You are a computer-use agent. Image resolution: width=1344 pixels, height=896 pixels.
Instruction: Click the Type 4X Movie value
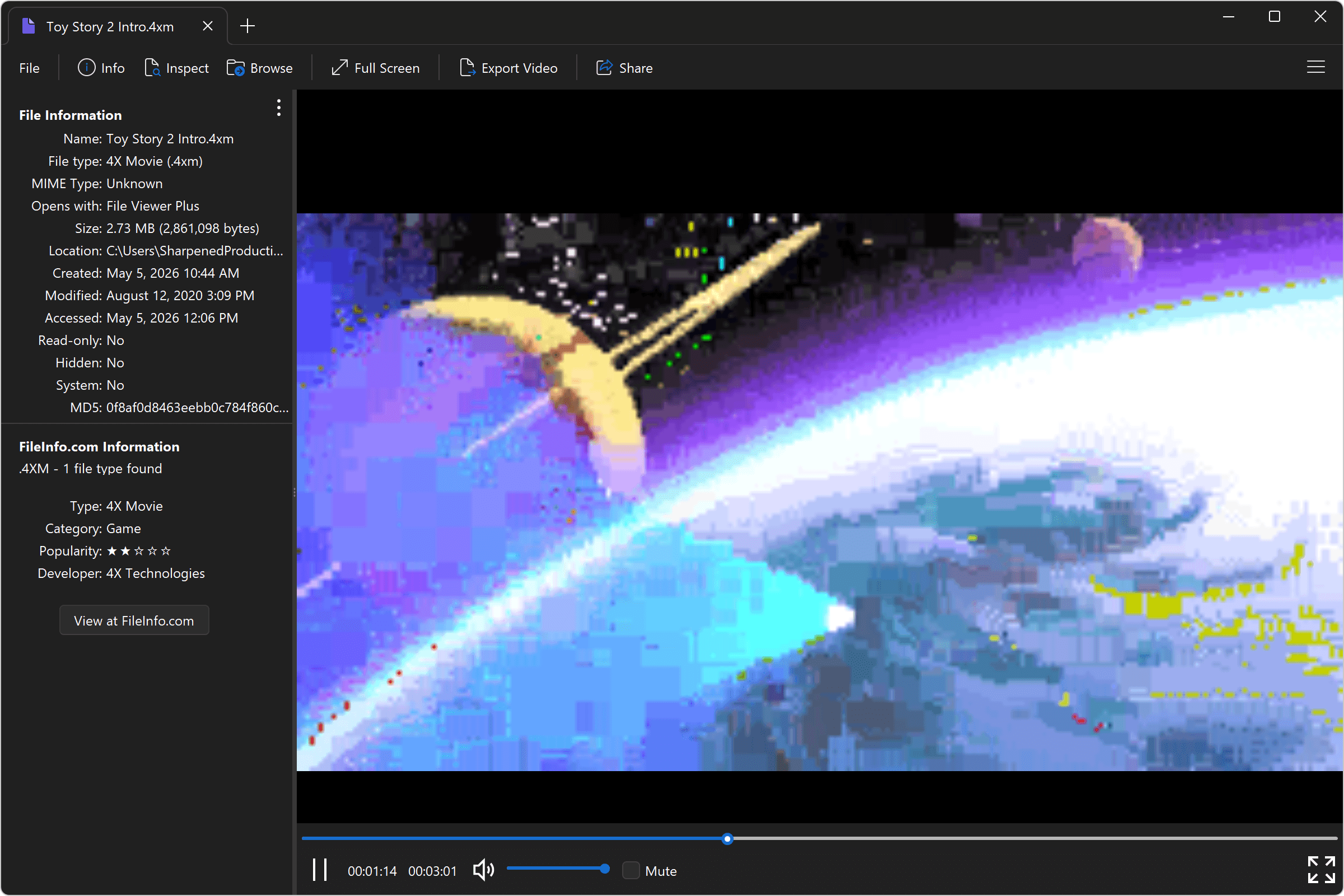(134, 506)
